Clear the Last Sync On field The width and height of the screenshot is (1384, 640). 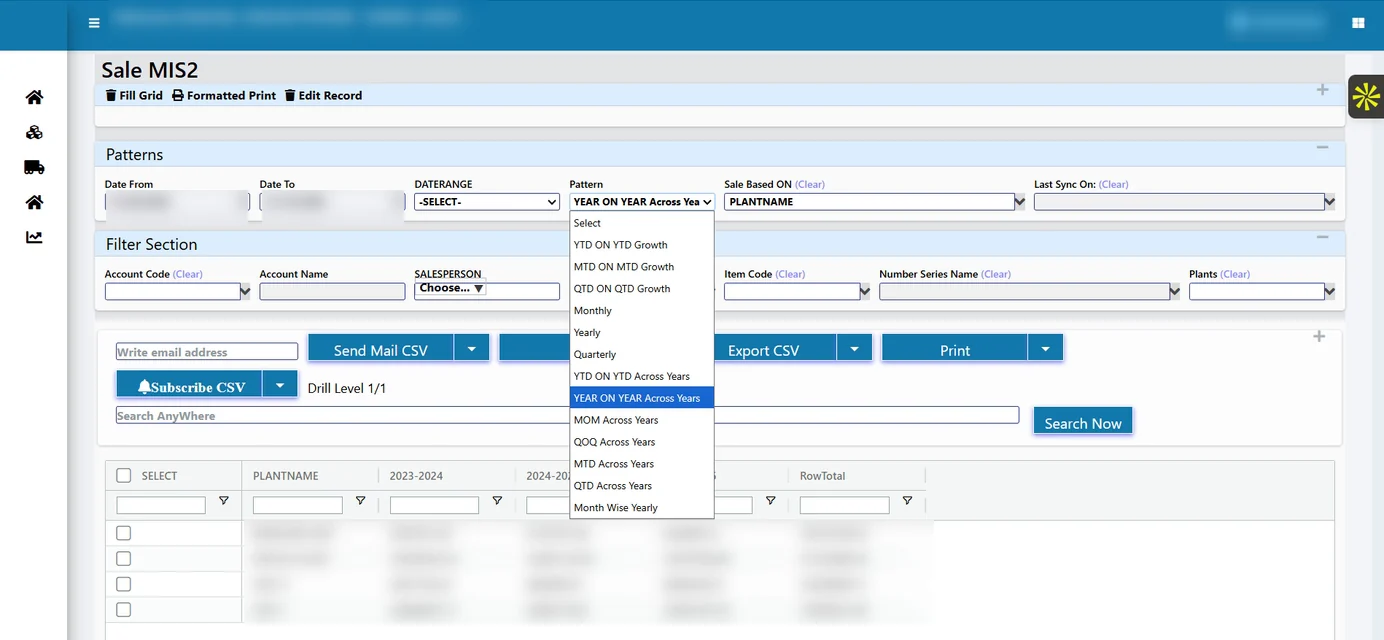click(x=1113, y=184)
